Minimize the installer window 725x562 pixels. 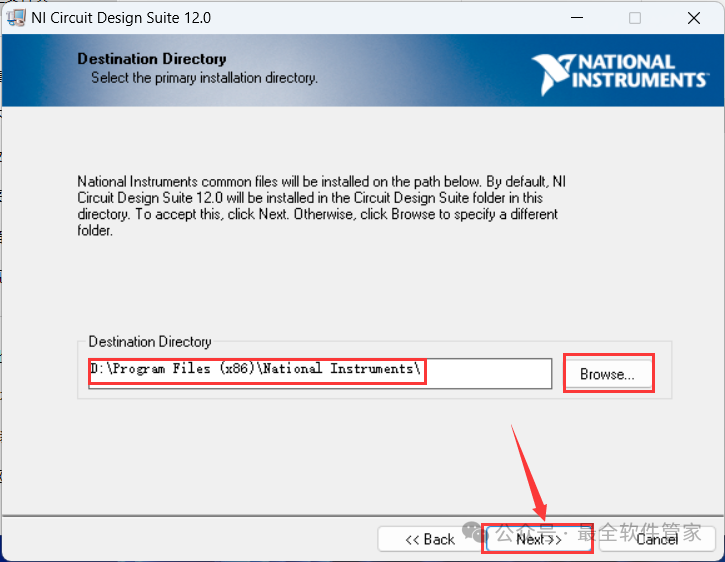click(x=576, y=18)
